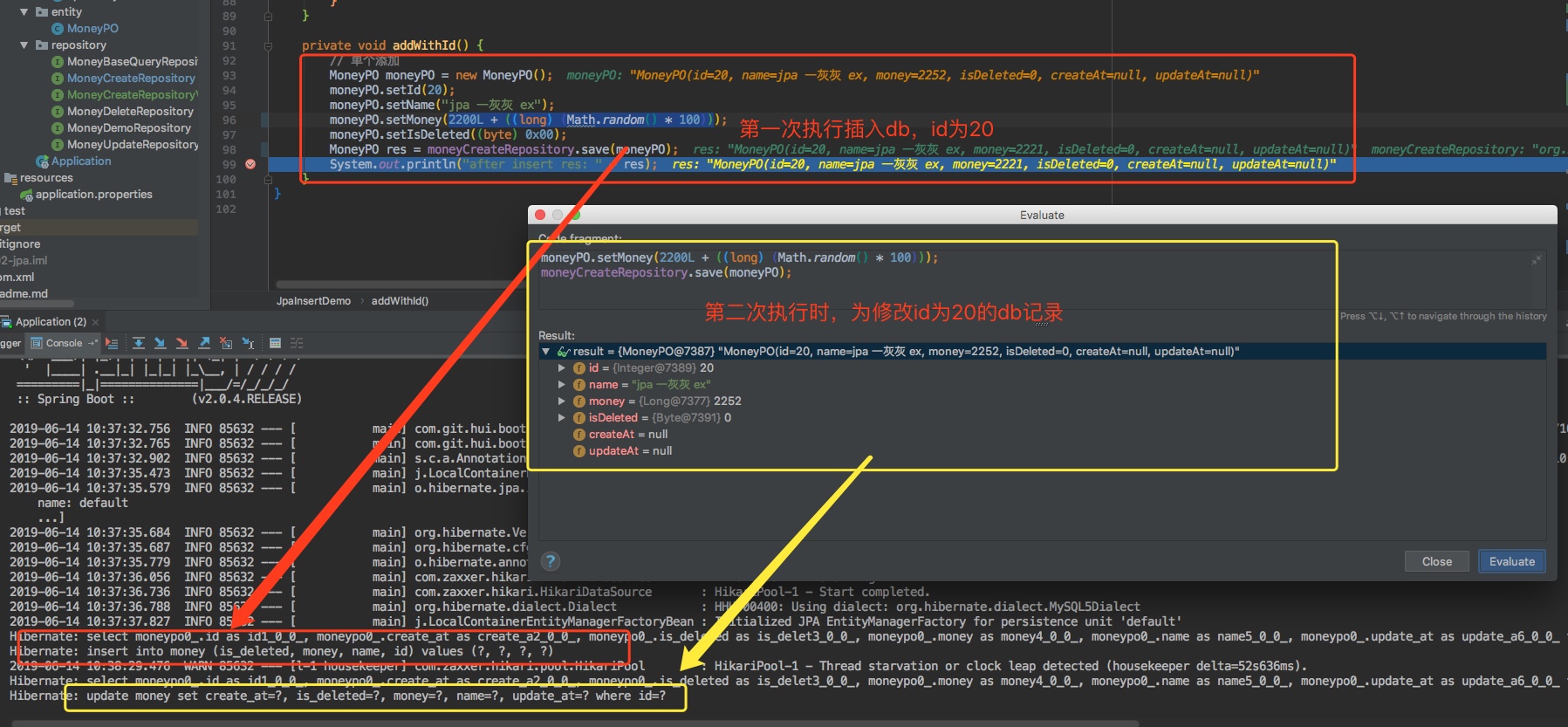Expand the isDeleted field in result tree
Viewport: 1568px width, 727px height.
pos(562,418)
